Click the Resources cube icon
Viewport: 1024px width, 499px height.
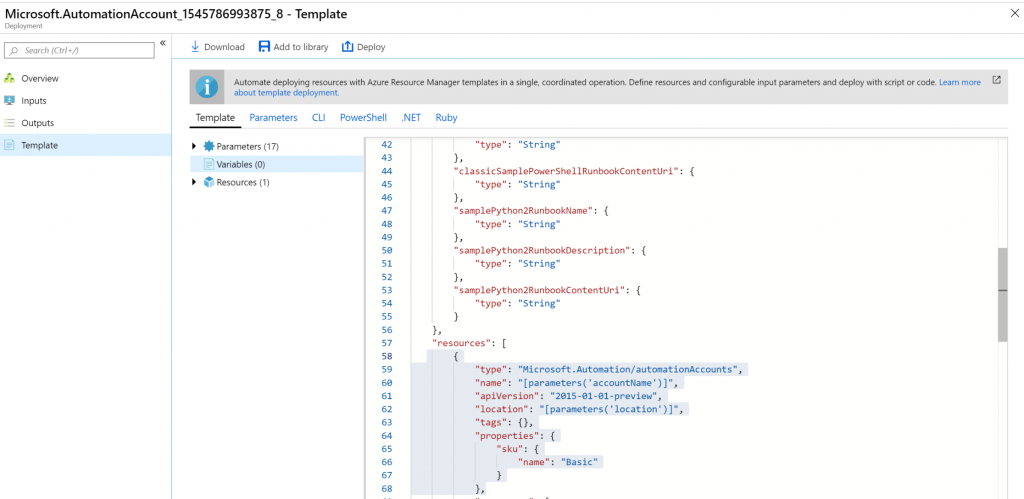pos(209,182)
